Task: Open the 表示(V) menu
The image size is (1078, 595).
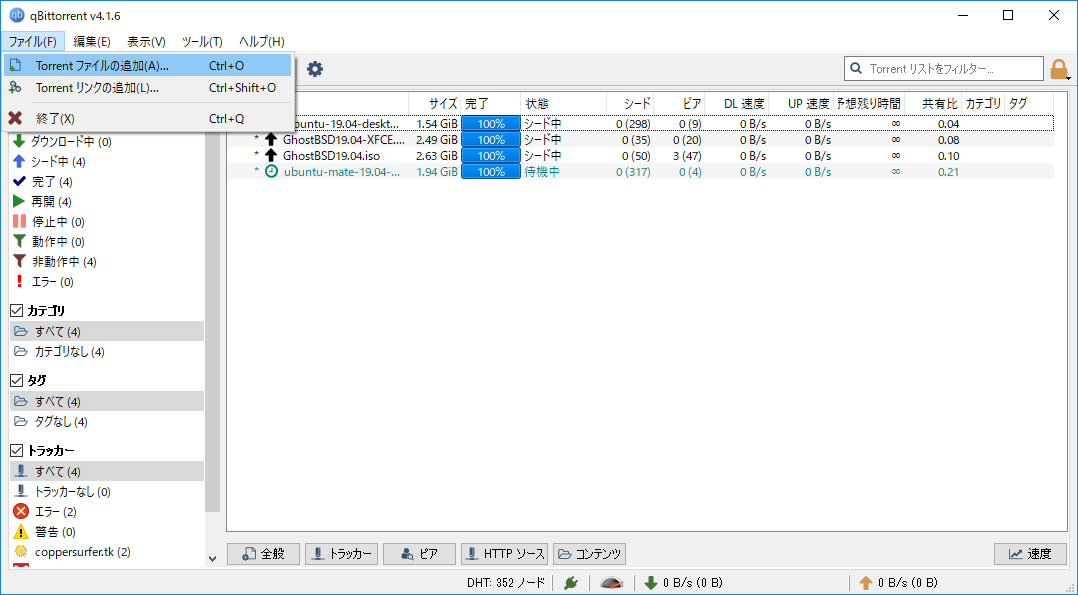Action: pyautogui.click(x=146, y=41)
